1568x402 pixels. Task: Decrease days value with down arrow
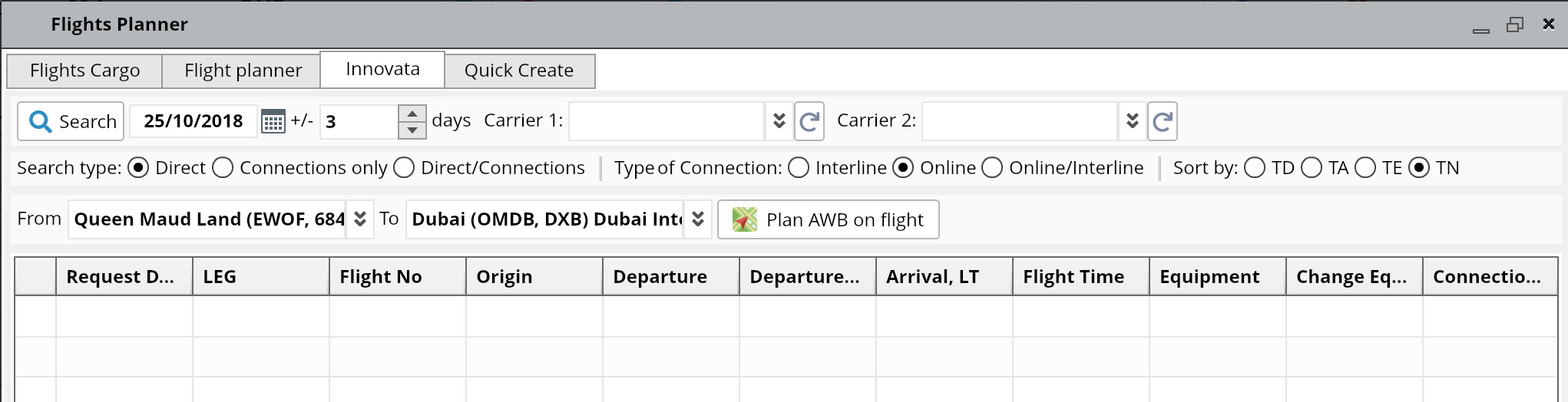[x=412, y=130]
